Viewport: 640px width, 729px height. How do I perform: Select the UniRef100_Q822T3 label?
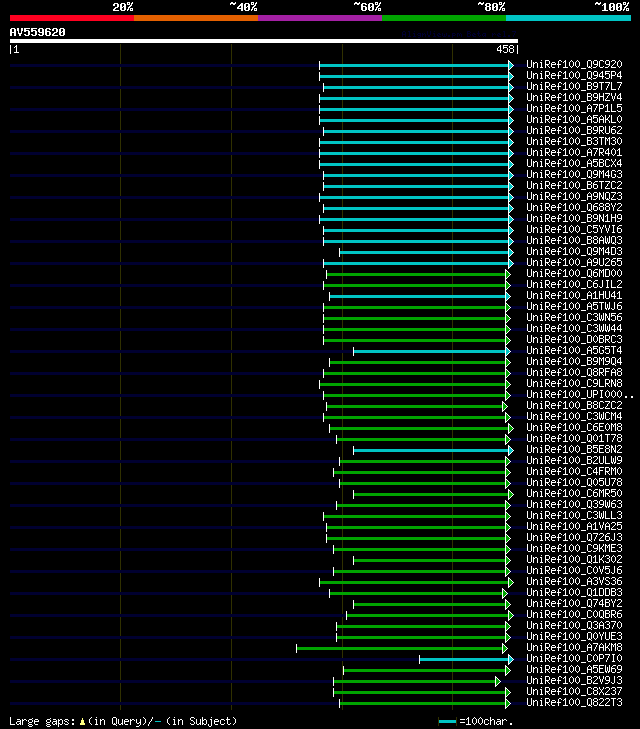(x=574, y=702)
